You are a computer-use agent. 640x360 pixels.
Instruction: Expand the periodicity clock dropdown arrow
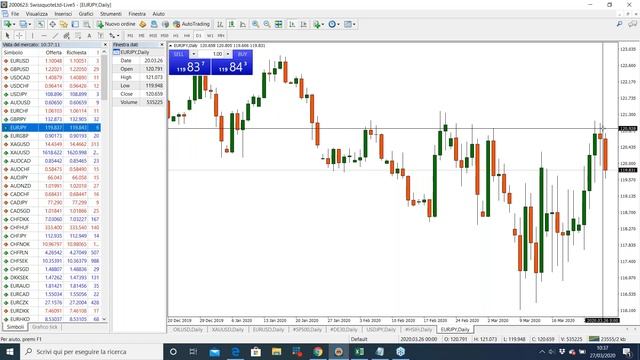338,24
